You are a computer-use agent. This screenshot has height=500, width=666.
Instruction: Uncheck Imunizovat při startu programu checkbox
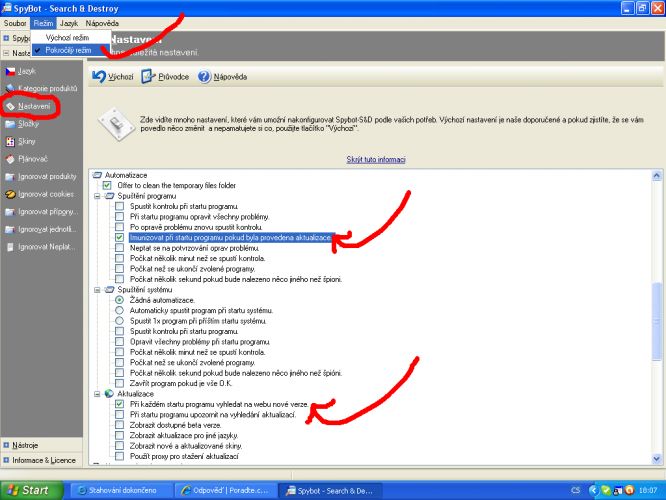pyautogui.click(x=119, y=237)
